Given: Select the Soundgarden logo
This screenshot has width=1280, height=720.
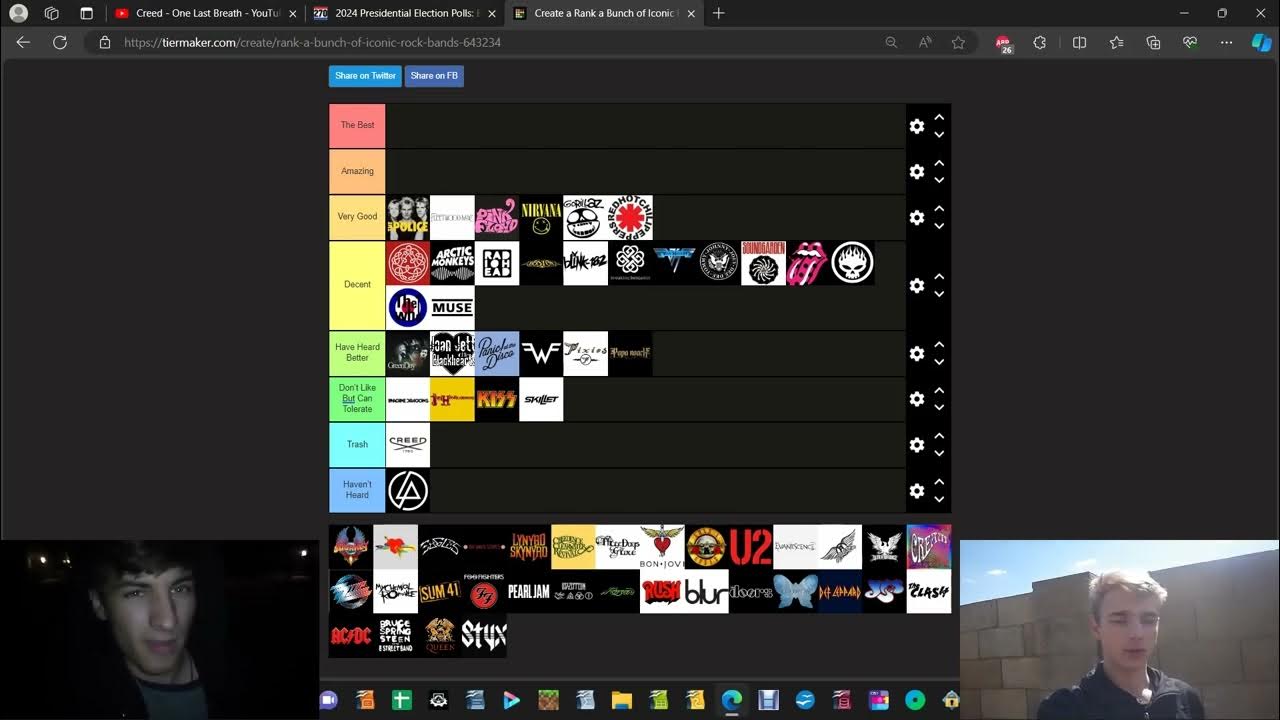Looking at the screenshot, I should coord(763,263).
